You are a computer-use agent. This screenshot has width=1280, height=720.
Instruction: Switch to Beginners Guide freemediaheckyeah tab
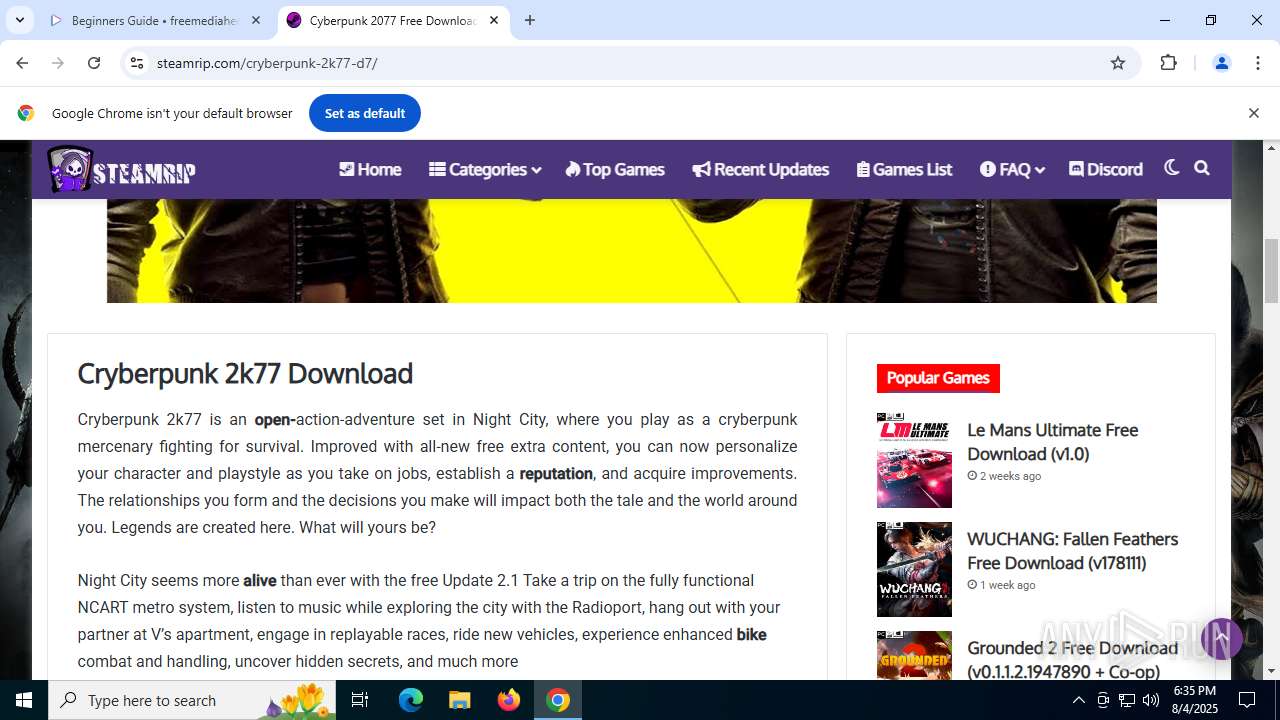(x=155, y=20)
